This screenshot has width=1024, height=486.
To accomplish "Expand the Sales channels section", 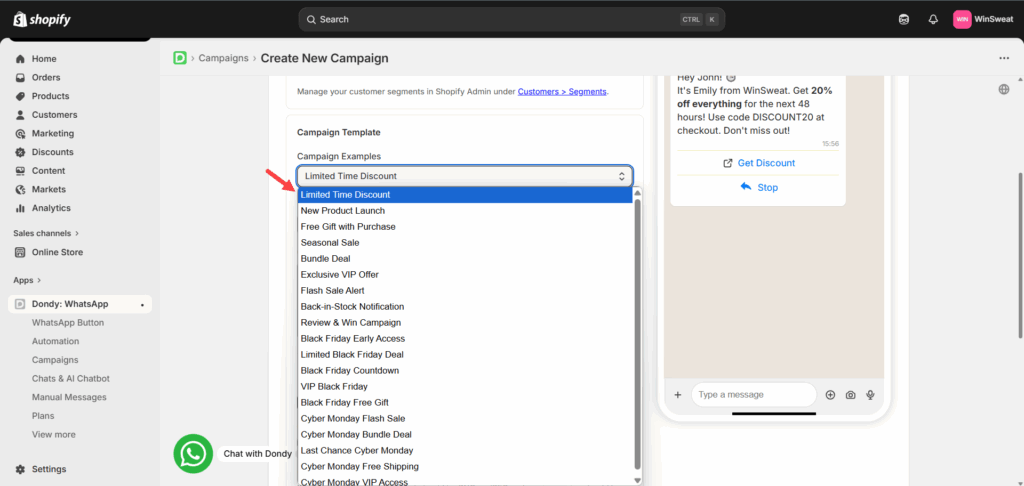I will [48, 233].
